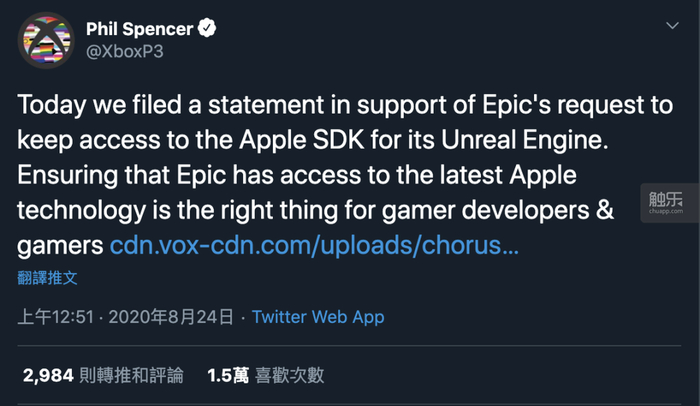Open the 喜歡次數 likes list label

[x=289, y=375]
